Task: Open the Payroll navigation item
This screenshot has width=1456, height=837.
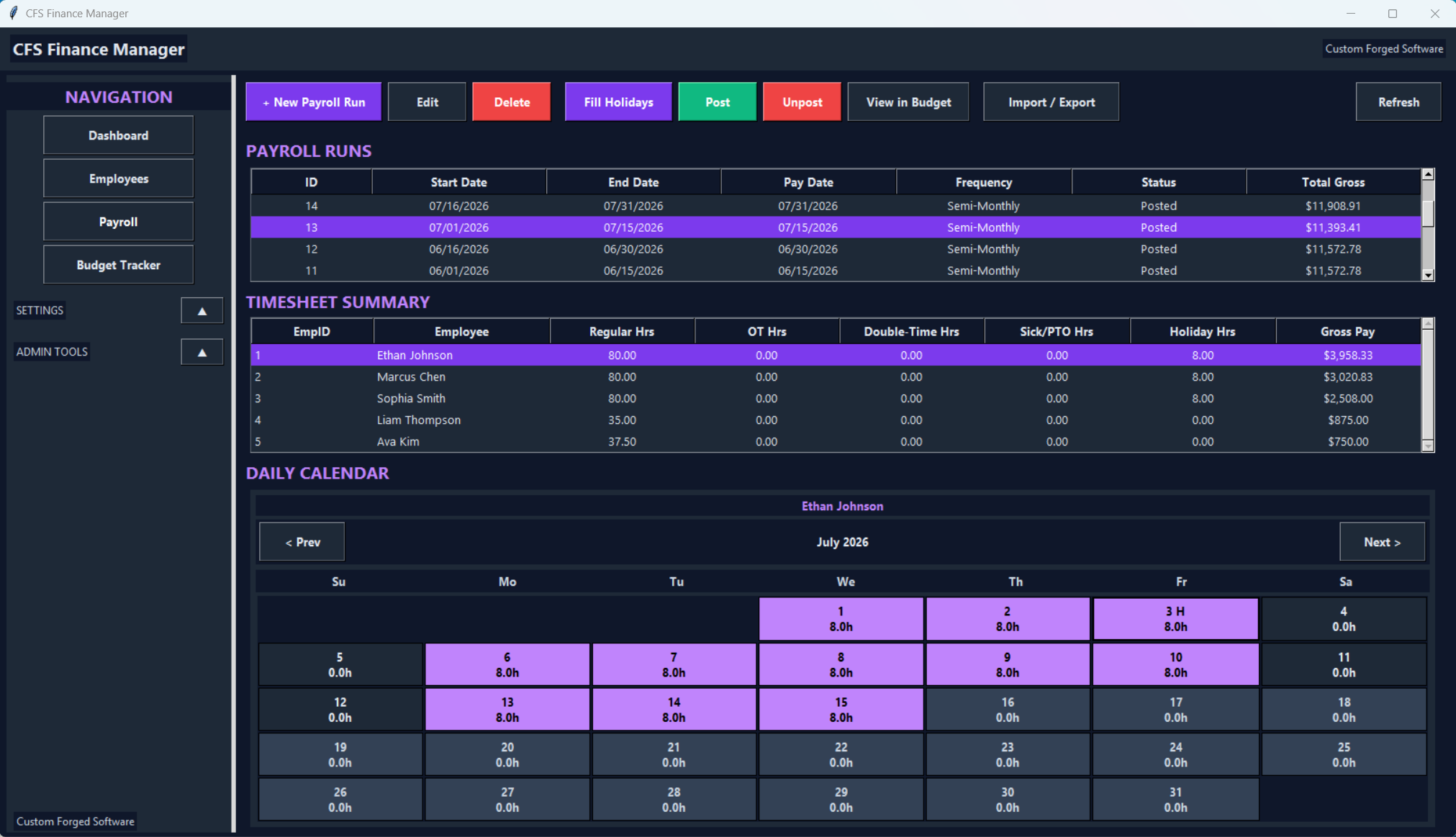Action: tap(118, 222)
